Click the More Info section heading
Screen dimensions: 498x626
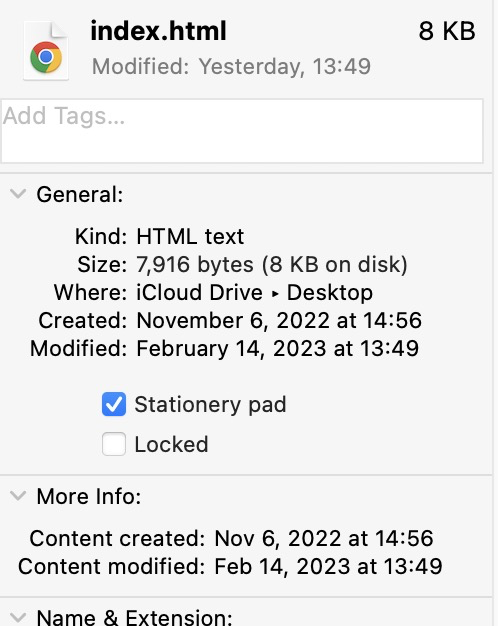tap(89, 496)
